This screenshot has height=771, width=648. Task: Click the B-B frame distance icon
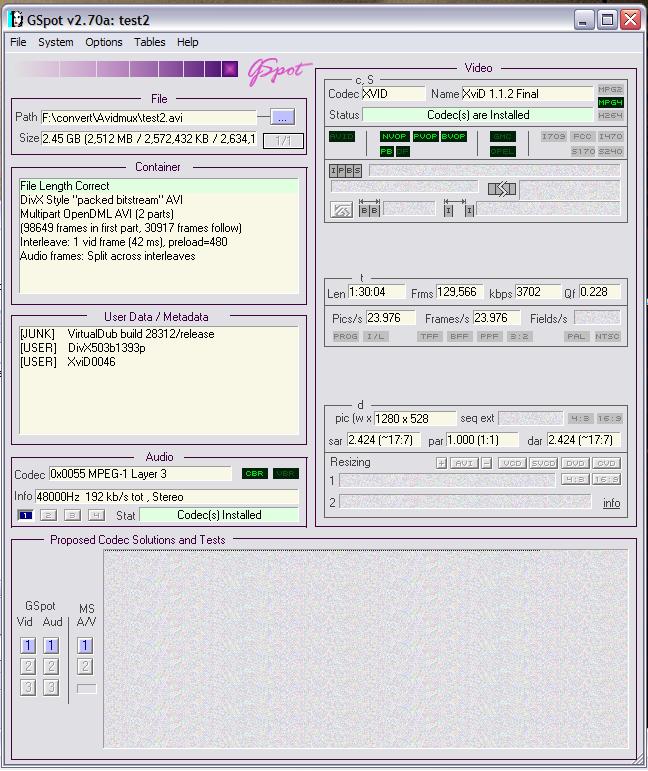tap(369, 208)
